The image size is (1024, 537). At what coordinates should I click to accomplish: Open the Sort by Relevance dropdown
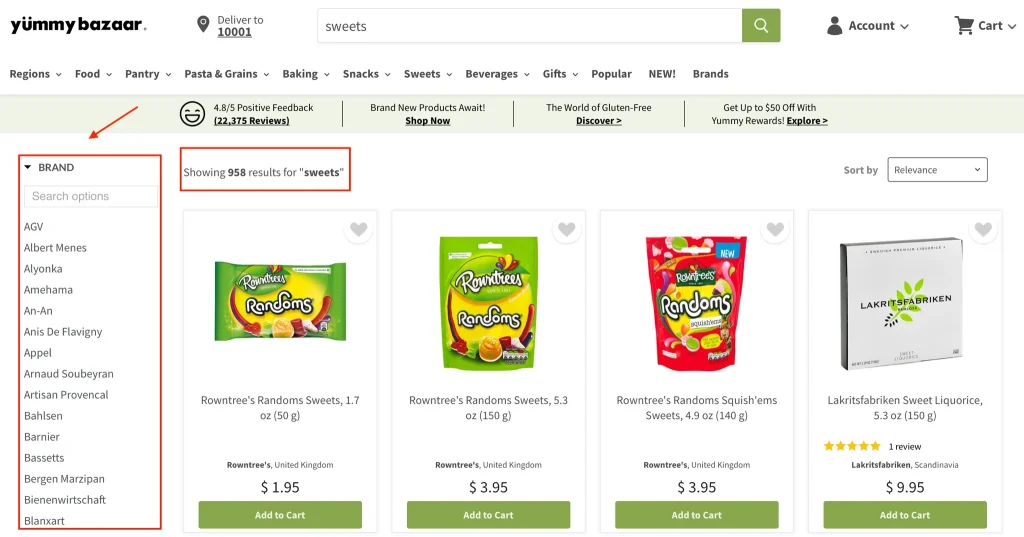937,170
